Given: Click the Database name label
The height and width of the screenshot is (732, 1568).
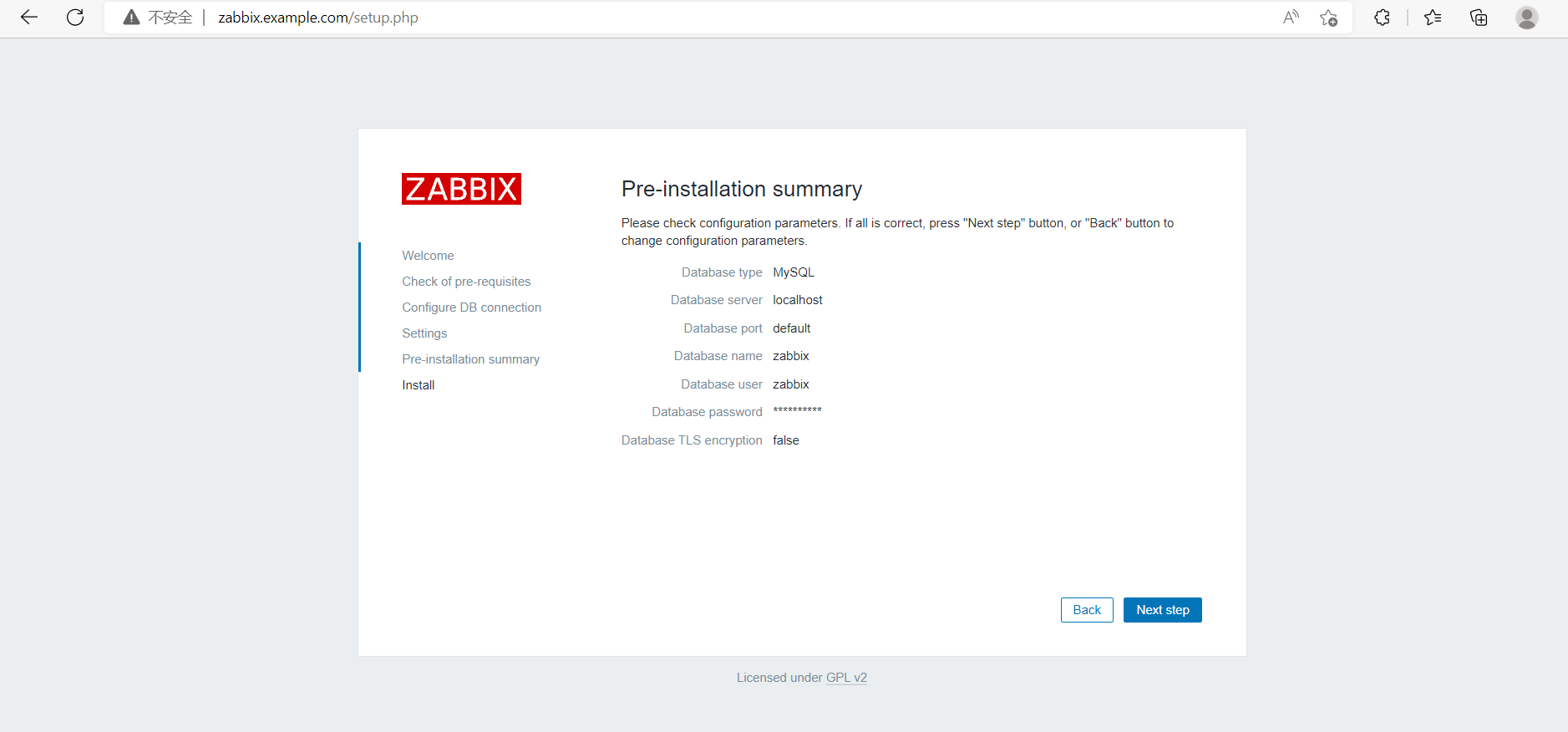Looking at the screenshot, I should click(x=718, y=356).
